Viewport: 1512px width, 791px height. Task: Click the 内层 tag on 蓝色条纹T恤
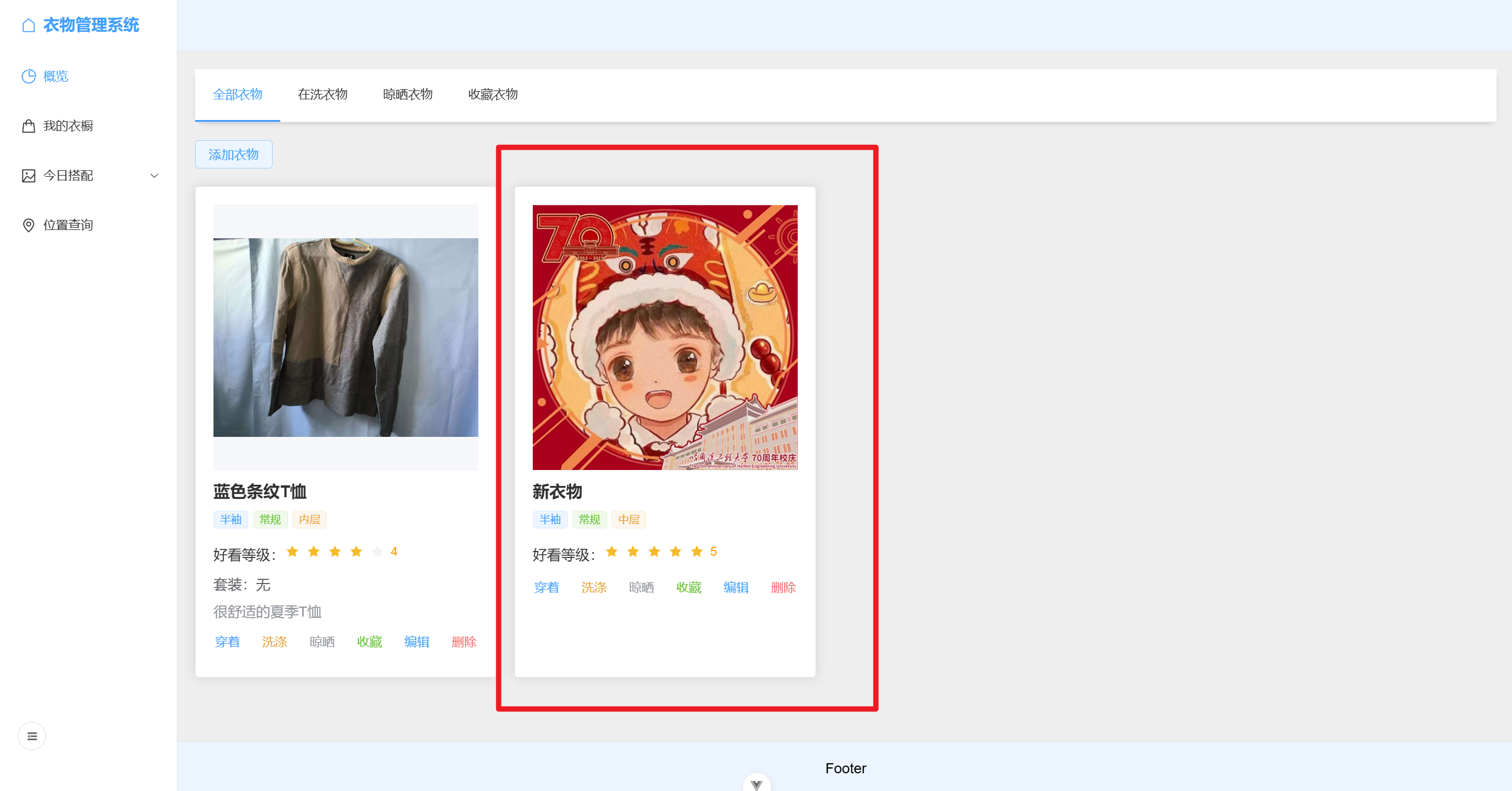(309, 520)
